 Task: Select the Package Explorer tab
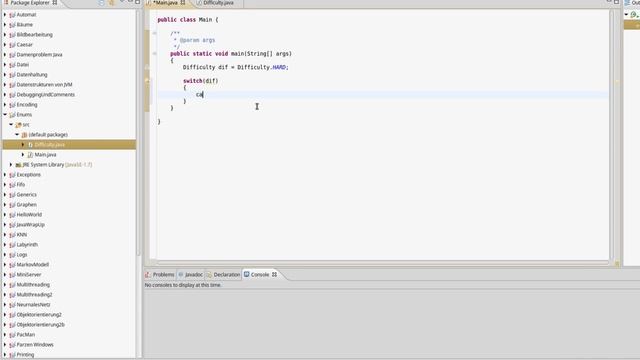pos(31,3)
